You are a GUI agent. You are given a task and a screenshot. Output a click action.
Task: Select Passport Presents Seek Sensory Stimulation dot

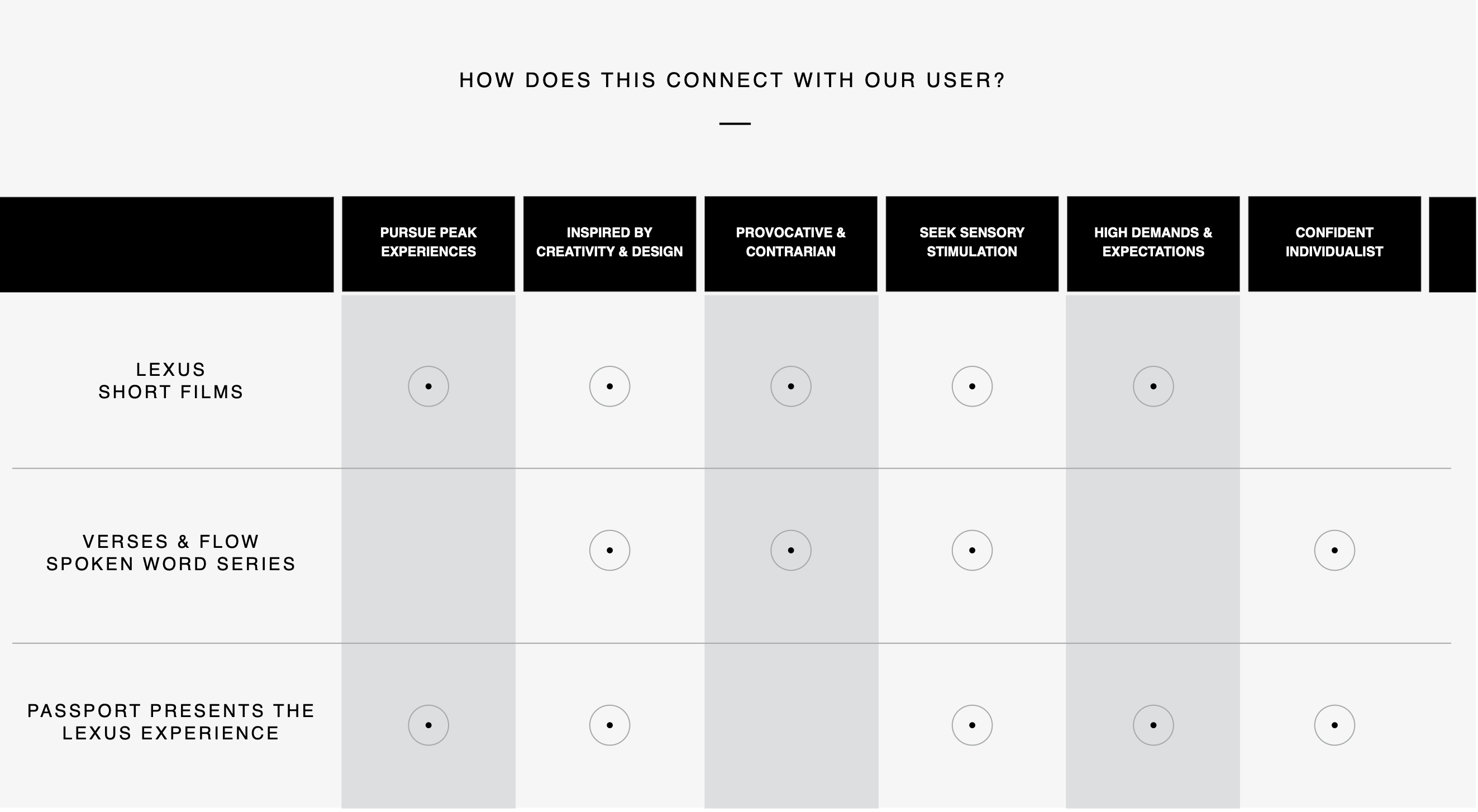(972, 726)
